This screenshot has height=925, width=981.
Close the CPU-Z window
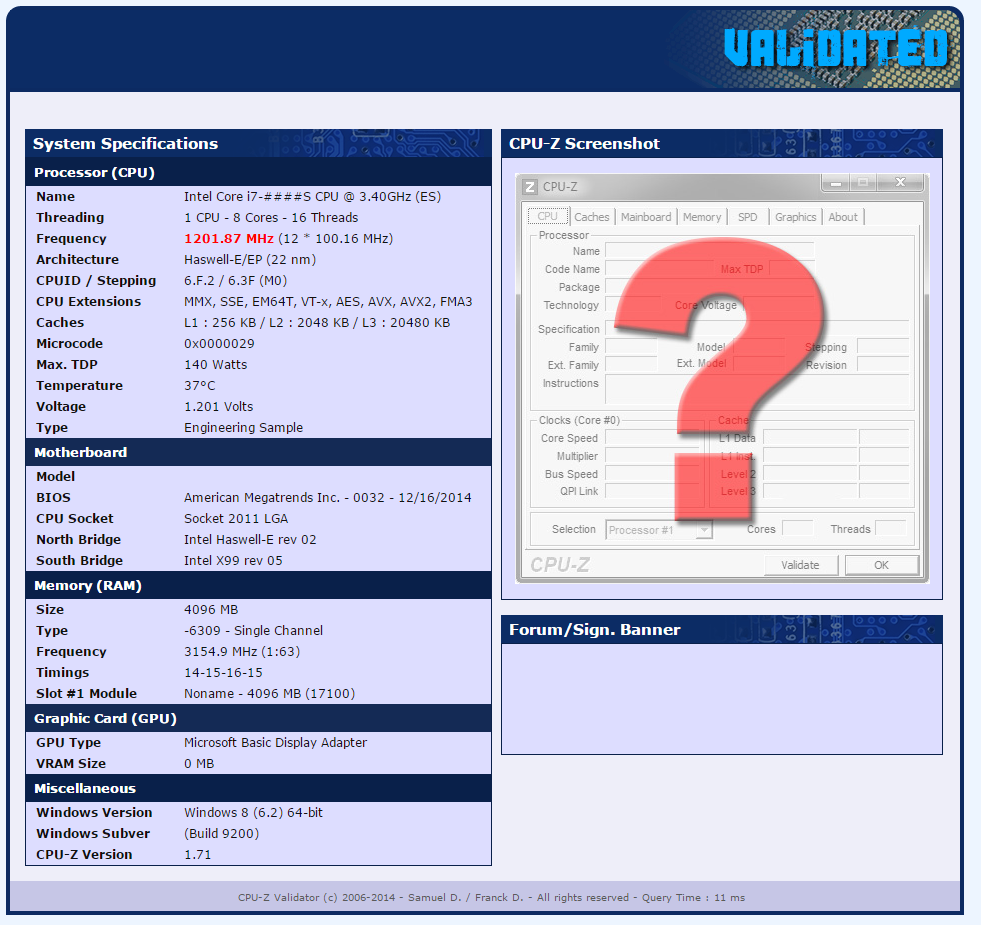(900, 182)
